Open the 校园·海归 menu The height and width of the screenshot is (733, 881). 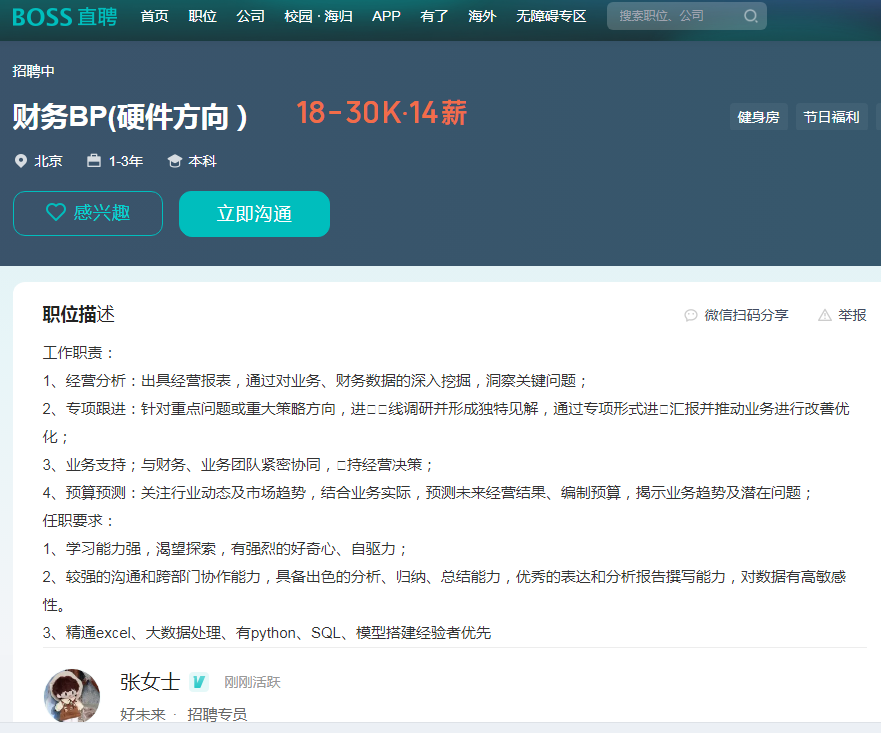click(318, 16)
